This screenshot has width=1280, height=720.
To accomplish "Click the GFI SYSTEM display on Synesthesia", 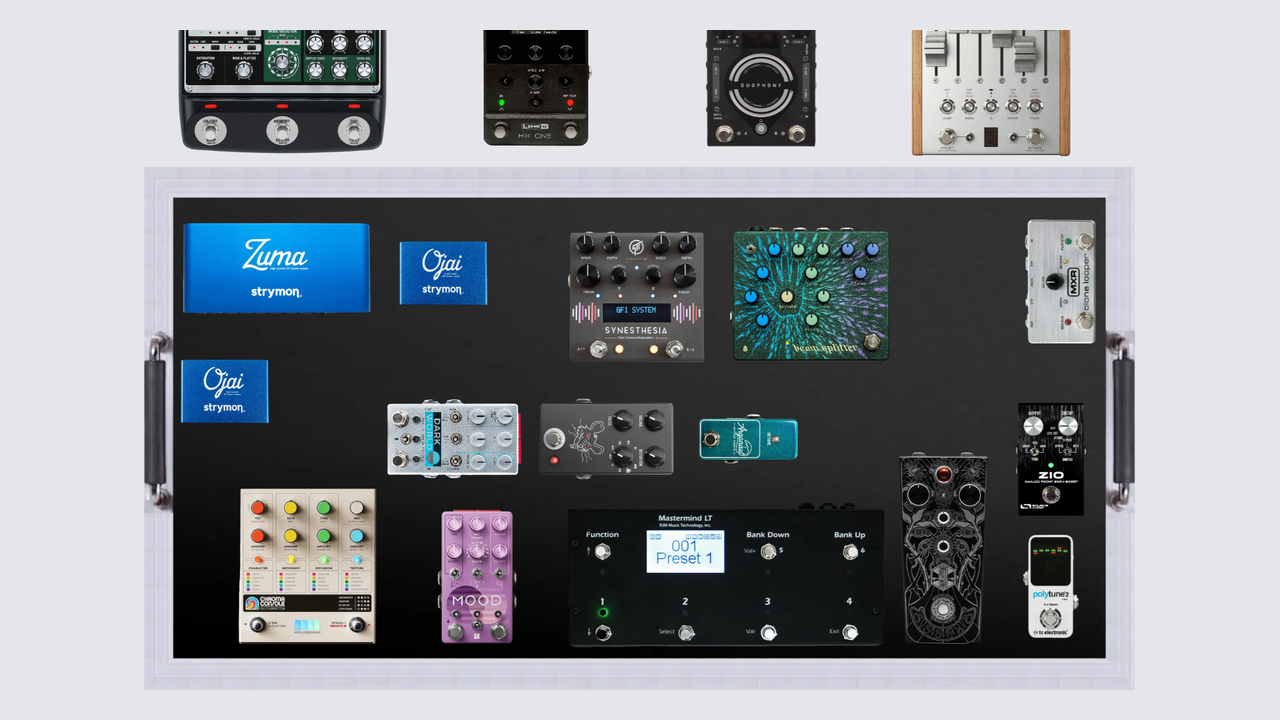I will pyautogui.click(x=636, y=313).
